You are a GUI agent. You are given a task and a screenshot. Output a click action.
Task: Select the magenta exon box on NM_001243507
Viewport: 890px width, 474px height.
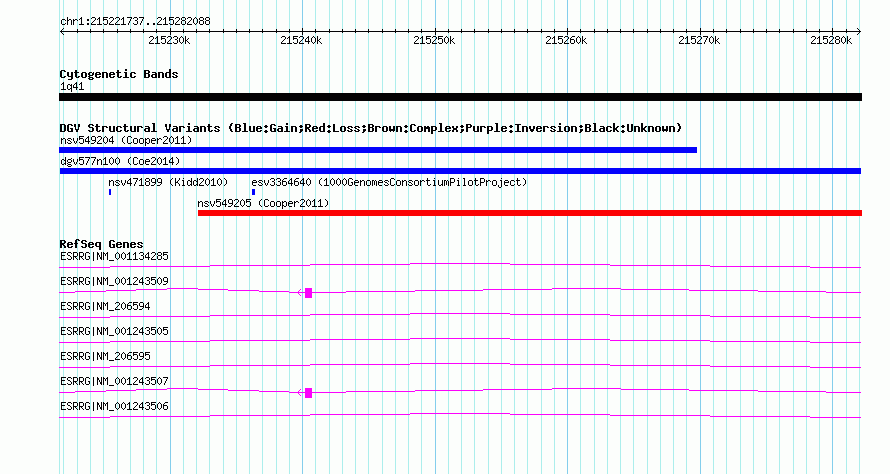tap(308, 393)
